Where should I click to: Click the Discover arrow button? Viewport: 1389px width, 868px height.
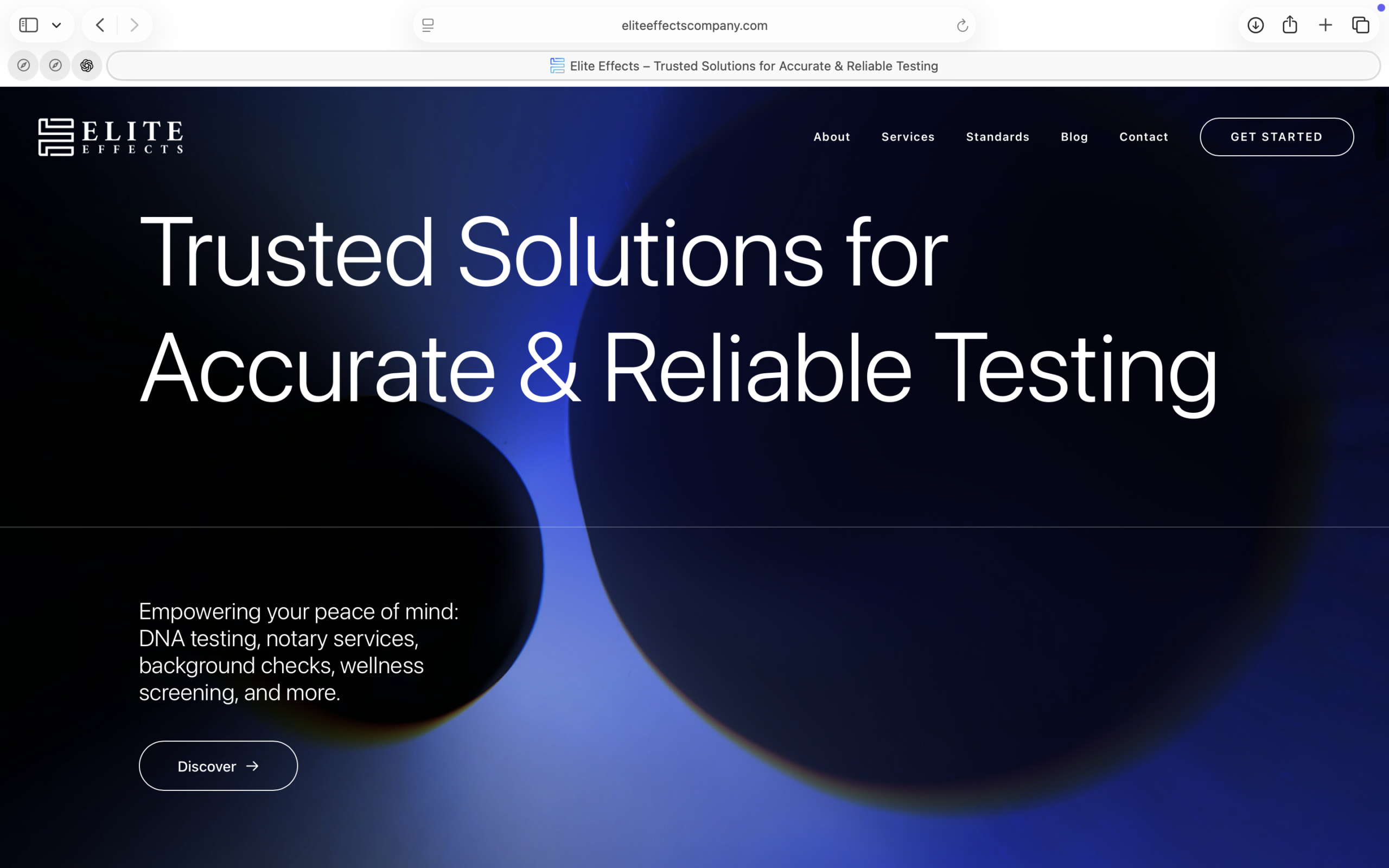(218, 766)
